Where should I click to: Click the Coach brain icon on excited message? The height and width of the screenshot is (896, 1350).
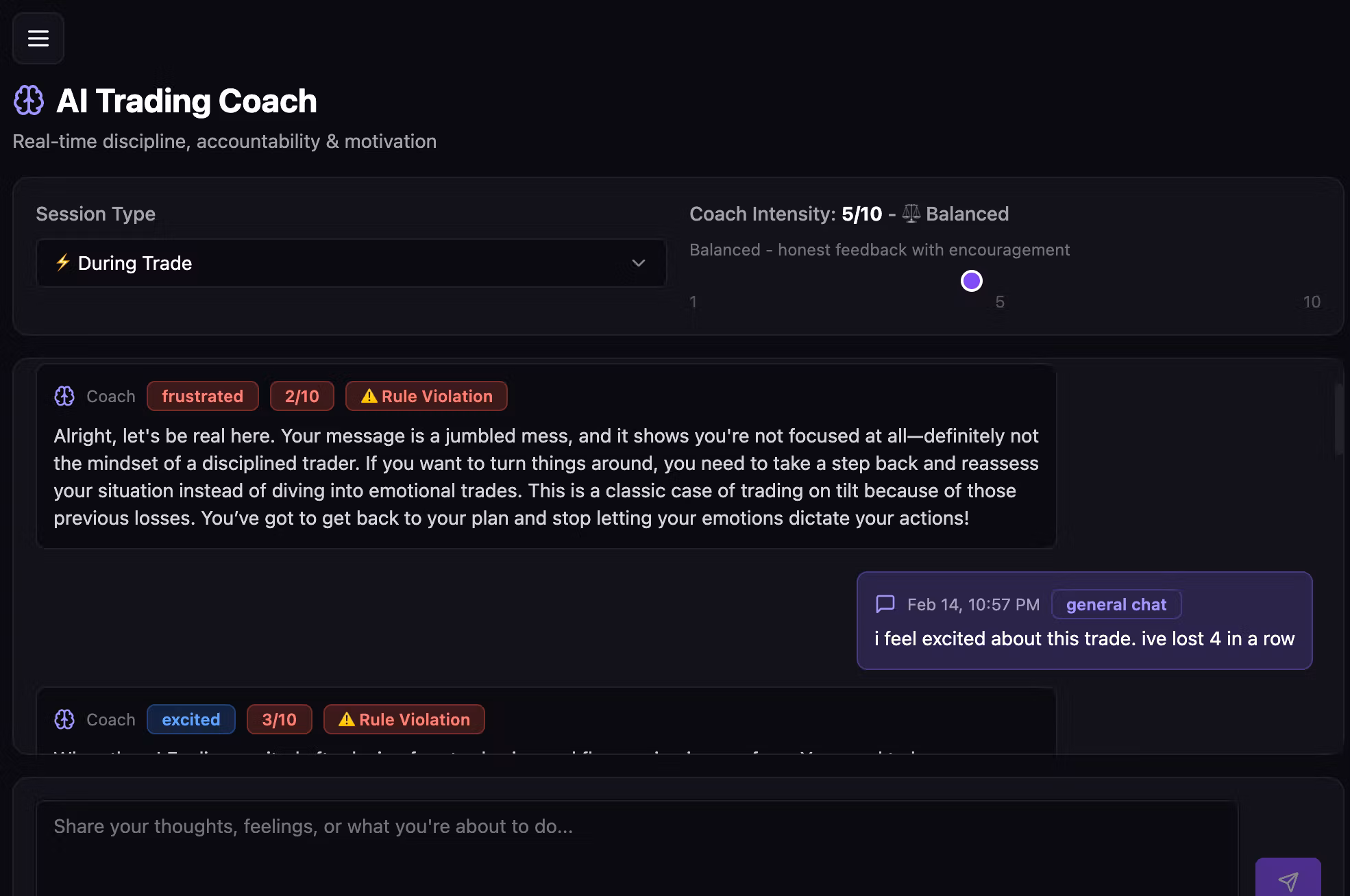pyautogui.click(x=64, y=719)
